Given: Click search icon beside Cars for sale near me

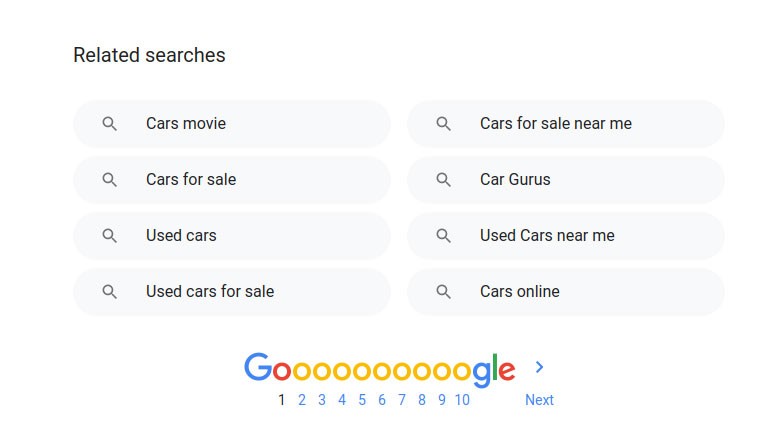Looking at the screenshot, I should [x=444, y=124].
